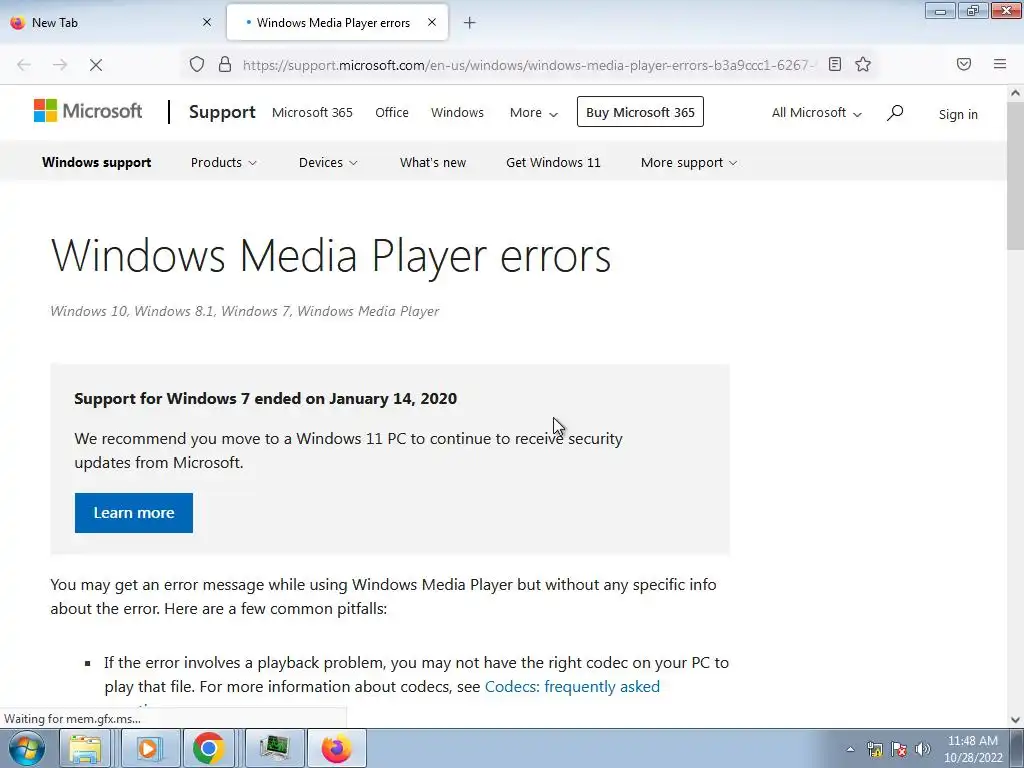
Task: Click Sign in link
Action: [958, 114]
